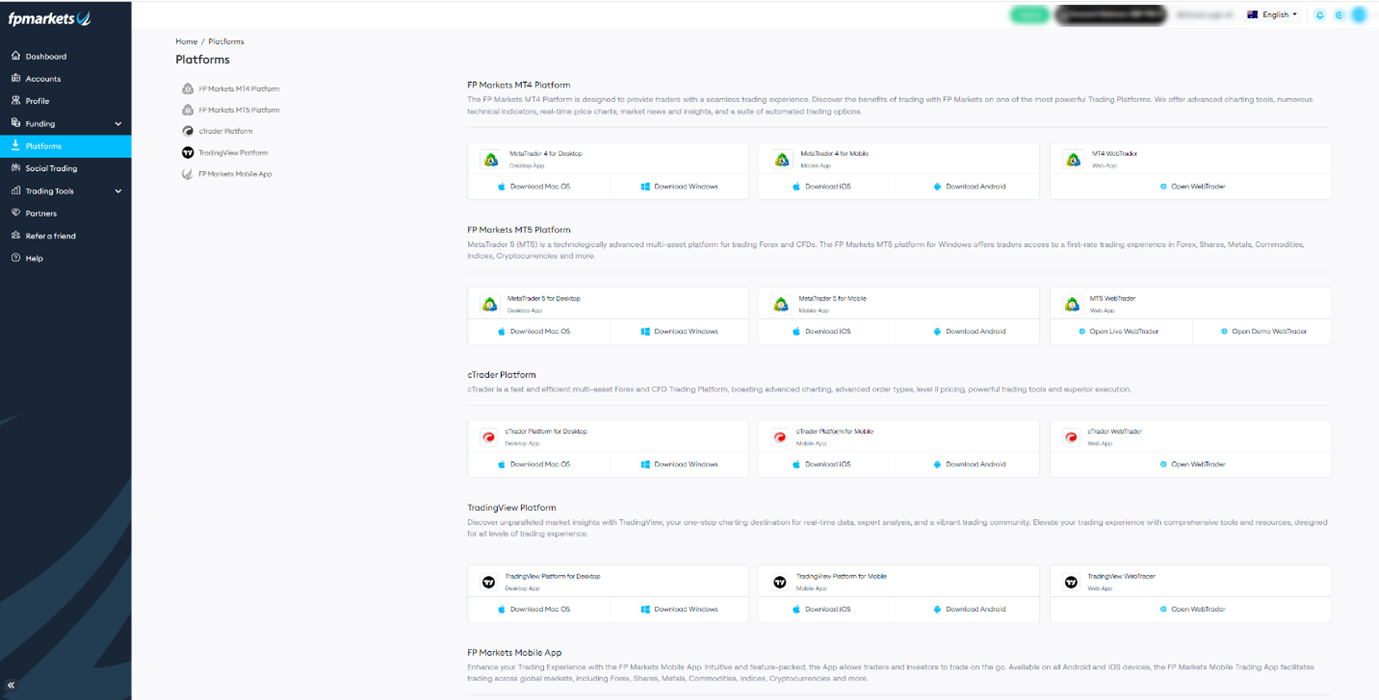
Task: Click Home in the breadcrumb
Action: [186, 42]
